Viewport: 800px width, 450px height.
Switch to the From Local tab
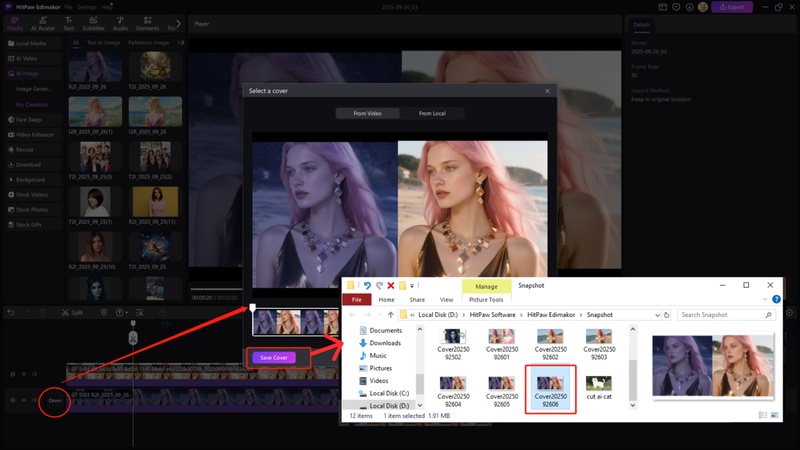[x=432, y=113]
